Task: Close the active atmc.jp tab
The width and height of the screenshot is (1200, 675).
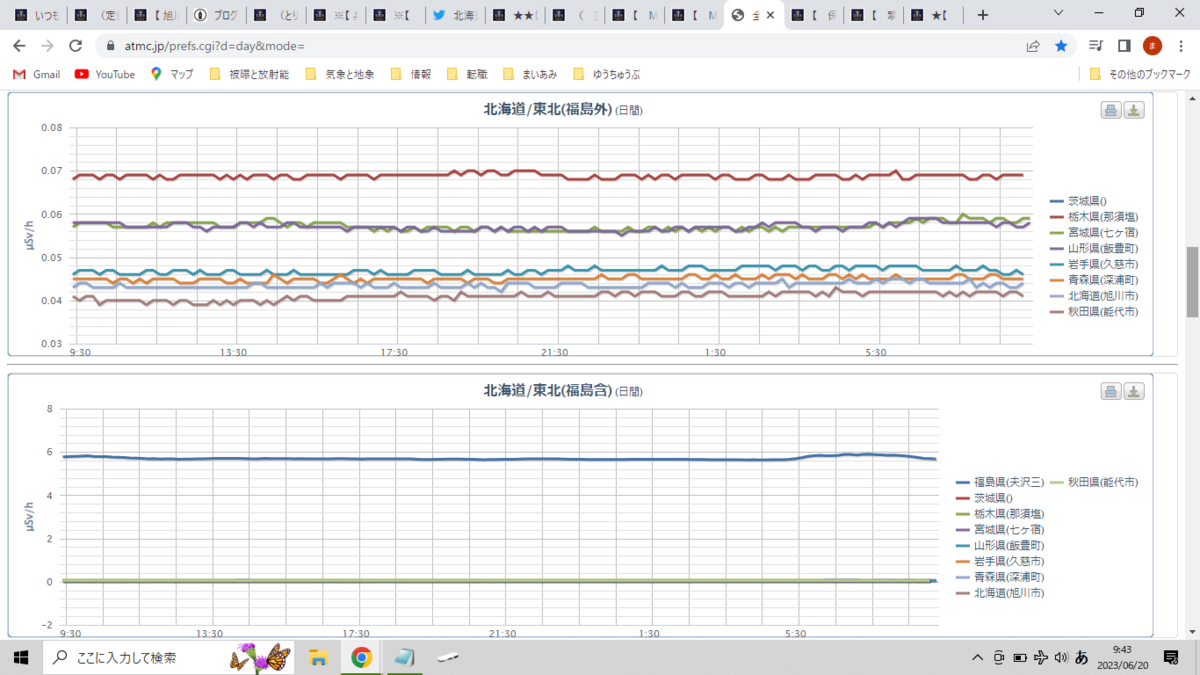Action: coord(770,15)
